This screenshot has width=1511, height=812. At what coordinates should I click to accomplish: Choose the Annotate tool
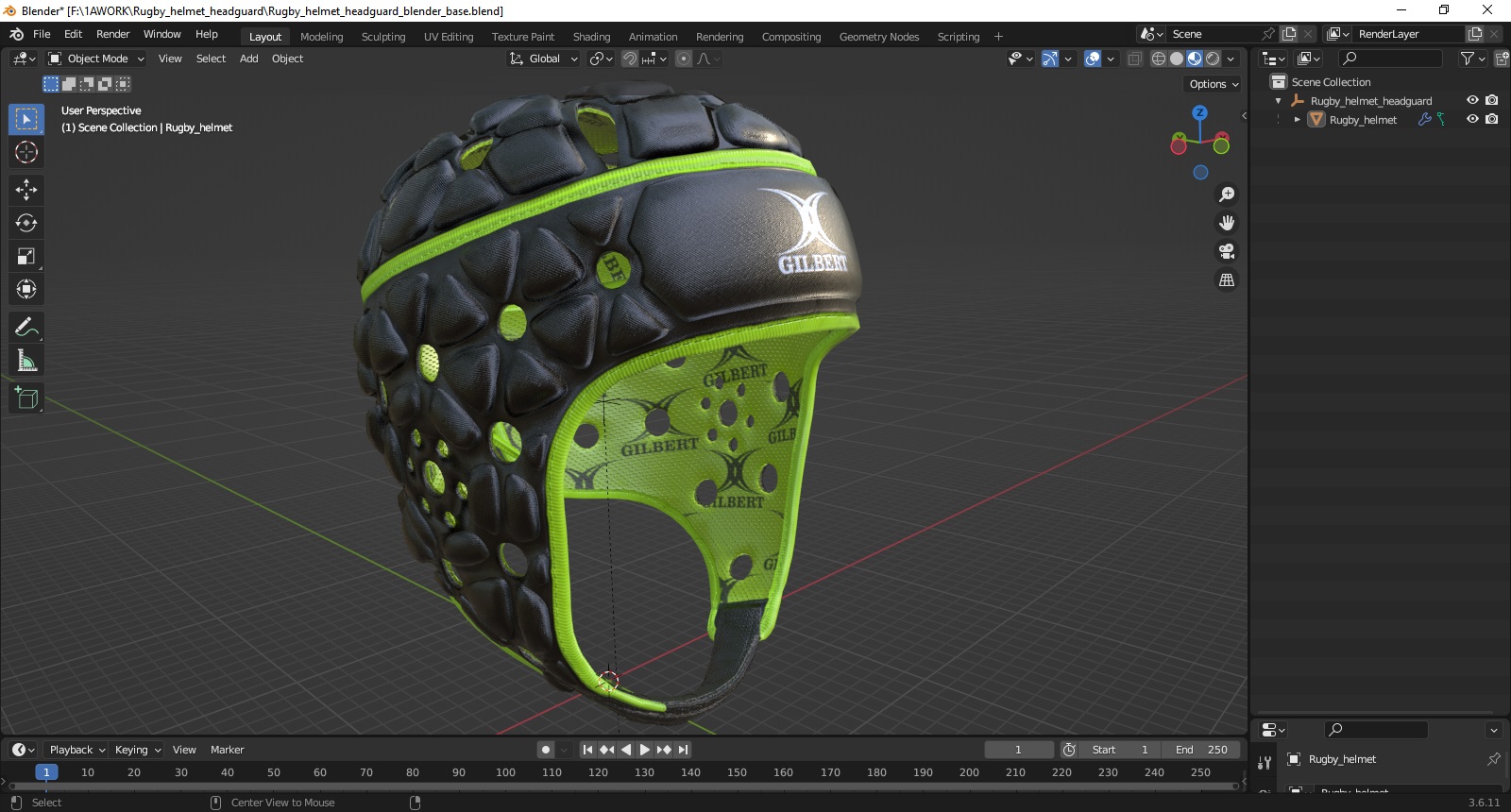[26, 328]
